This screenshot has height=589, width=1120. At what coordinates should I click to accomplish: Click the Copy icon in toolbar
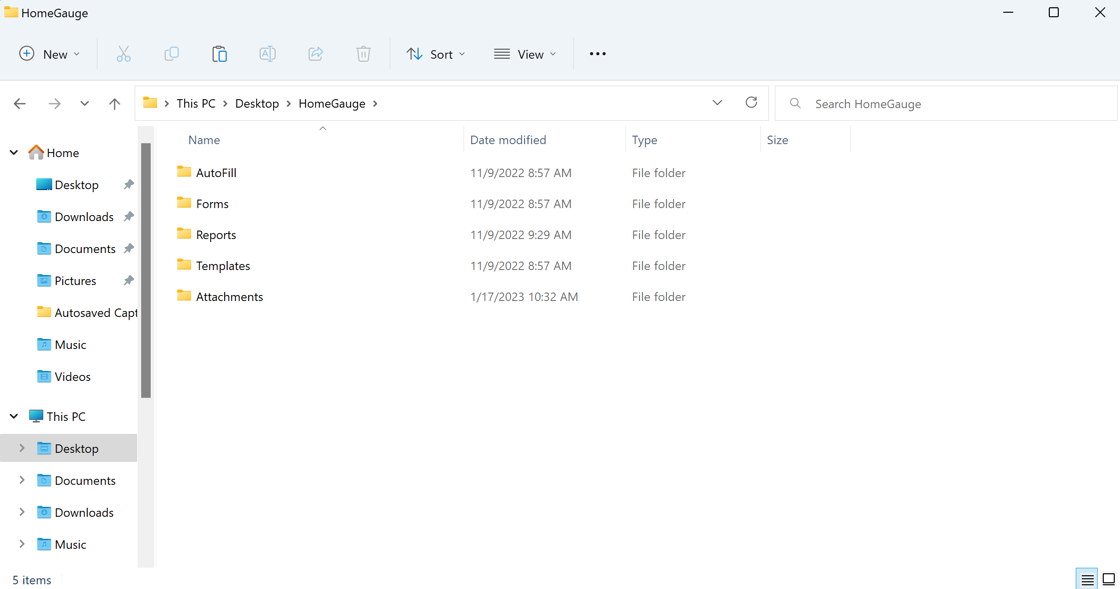click(x=171, y=54)
